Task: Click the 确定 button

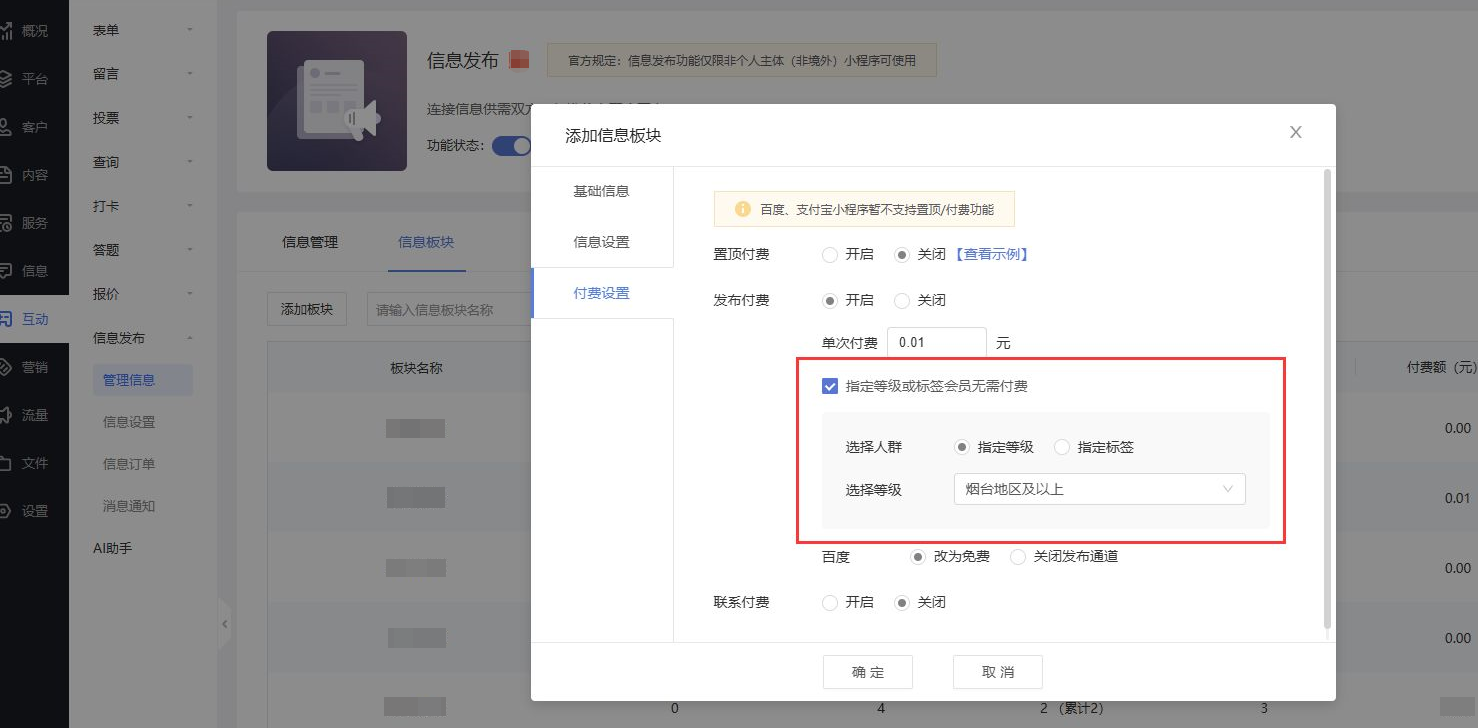Action: click(x=867, y=672)
